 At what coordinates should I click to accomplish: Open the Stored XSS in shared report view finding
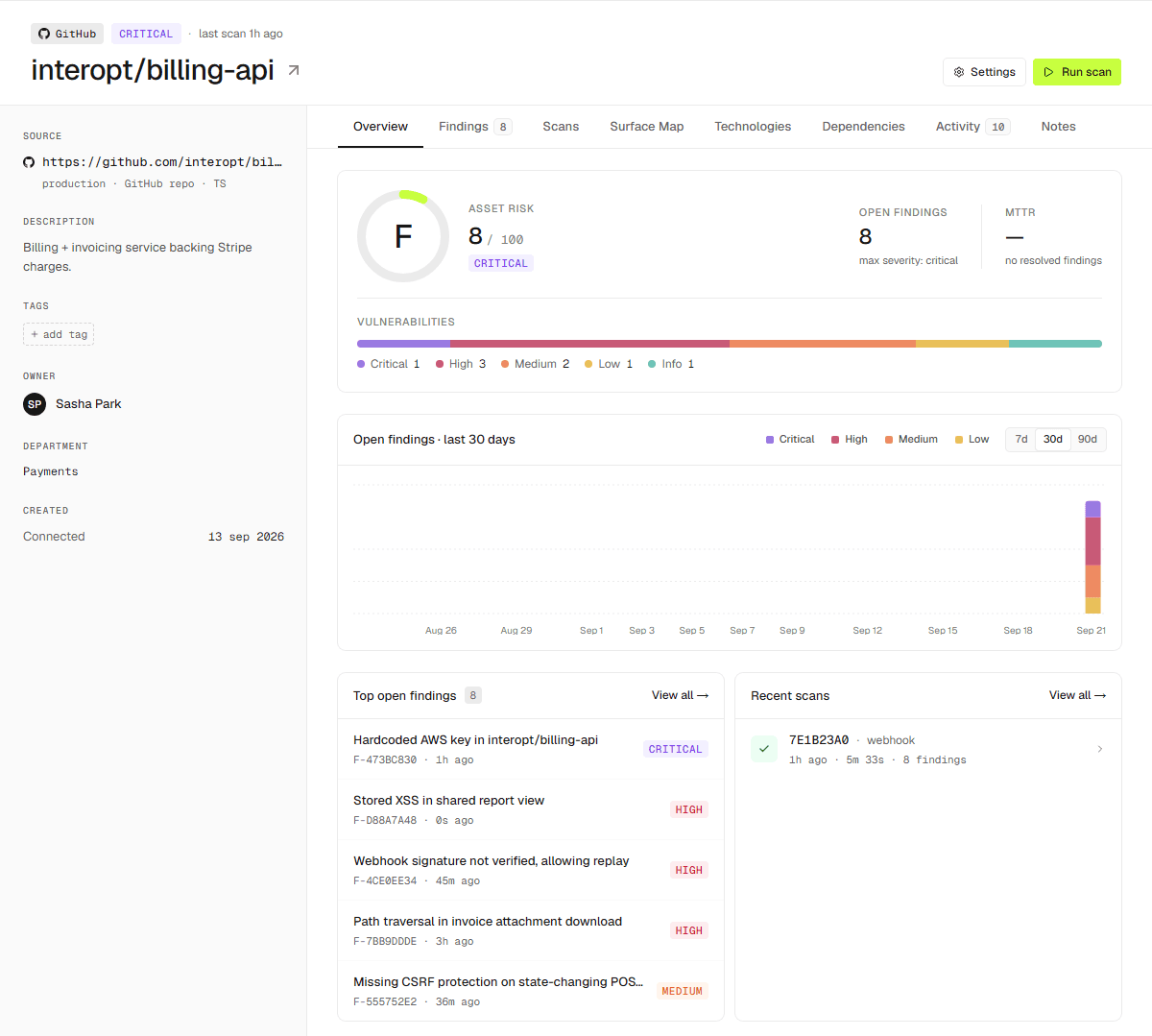(531, 809)
